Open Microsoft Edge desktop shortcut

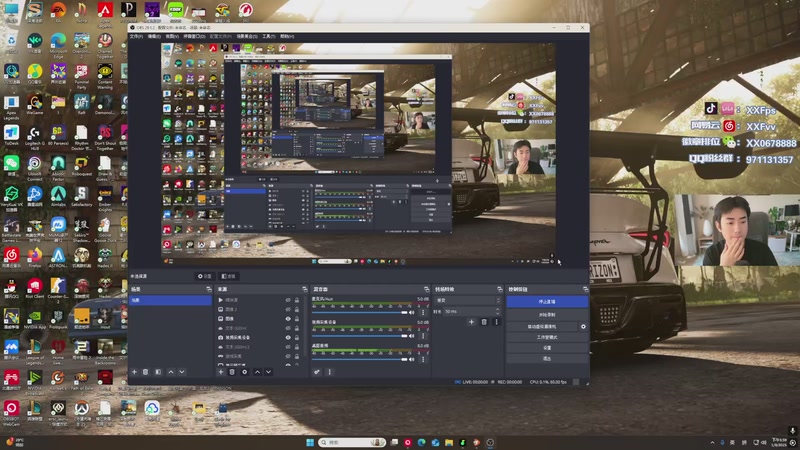pyautogui.click(x=58, y=43)
